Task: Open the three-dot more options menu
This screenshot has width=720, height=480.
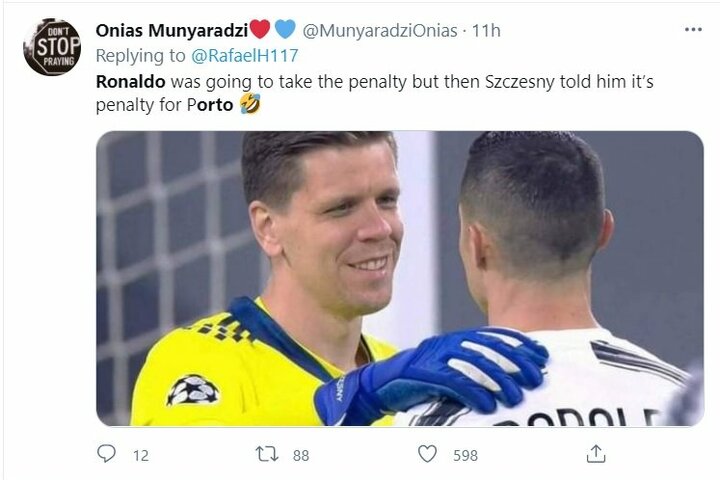Action: 693,30
